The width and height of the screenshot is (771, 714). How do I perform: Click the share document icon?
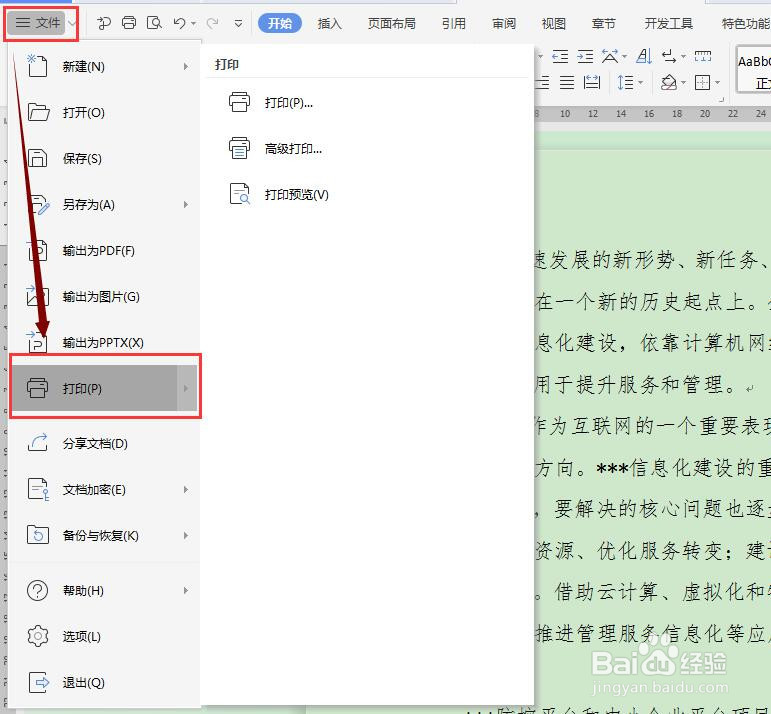click(38, 442)
